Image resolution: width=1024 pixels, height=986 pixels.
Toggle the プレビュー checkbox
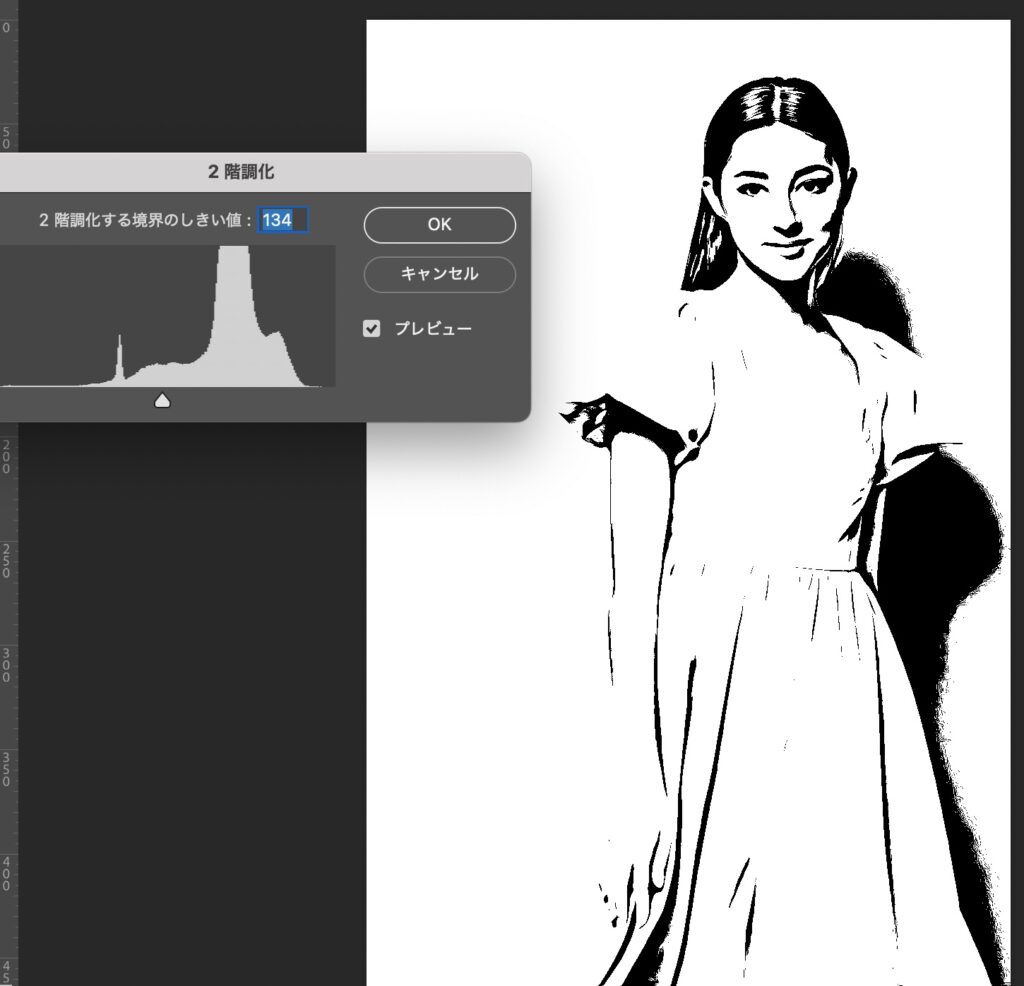pyautogui.click(x=372, y=328)
